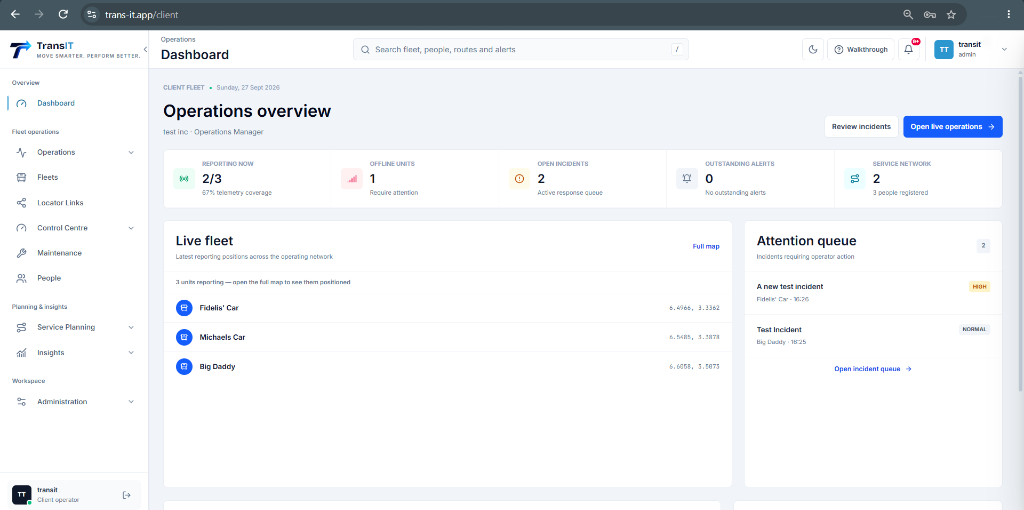Image resolution: width=1024 pixels, height=510 pixels.
Task: Click the Fleets bus icon
Action: [x=22, y=177]
